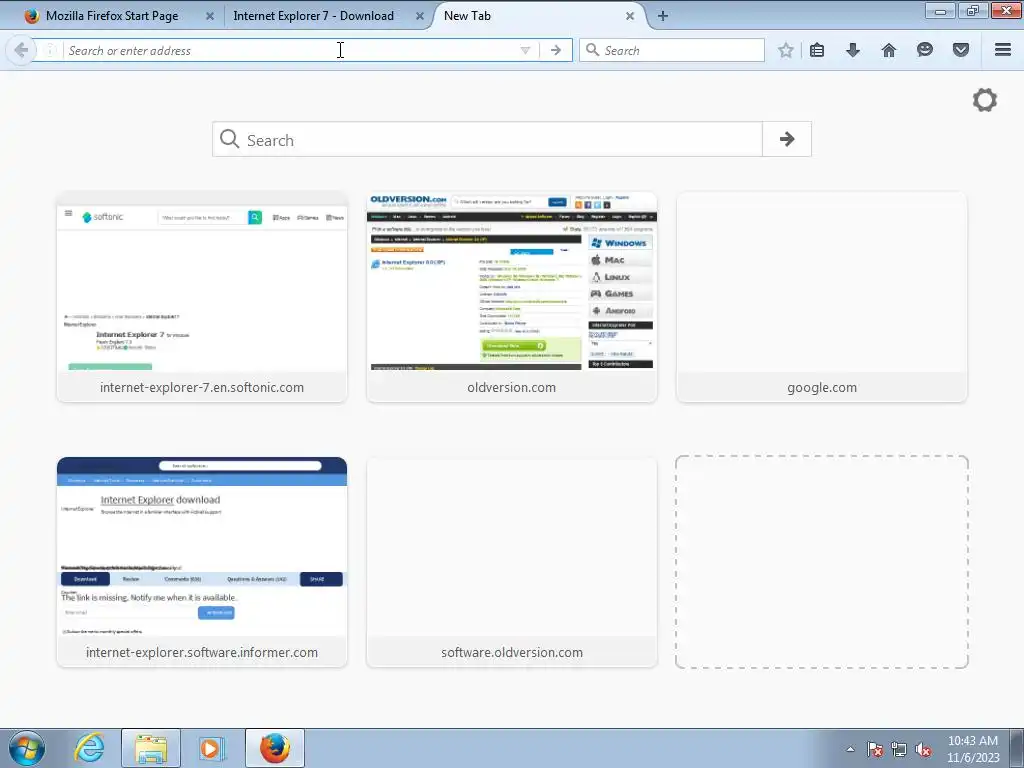The height and width of the screenshot is (768, 1024).
Task: Focus the toolbar Search box
Action: pyautogui.click(x=672, y=50)
